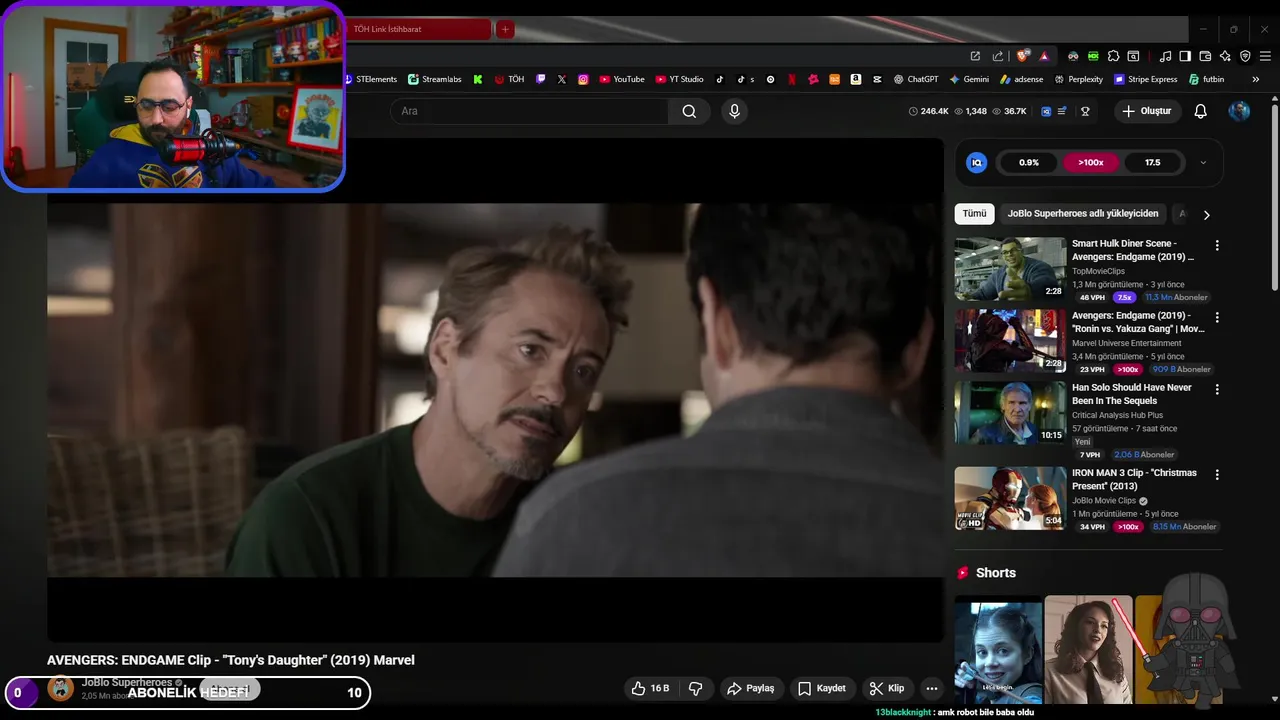
Task: Open Han Solo Should Have Never thumbnail
Action: coord(1010,412)
